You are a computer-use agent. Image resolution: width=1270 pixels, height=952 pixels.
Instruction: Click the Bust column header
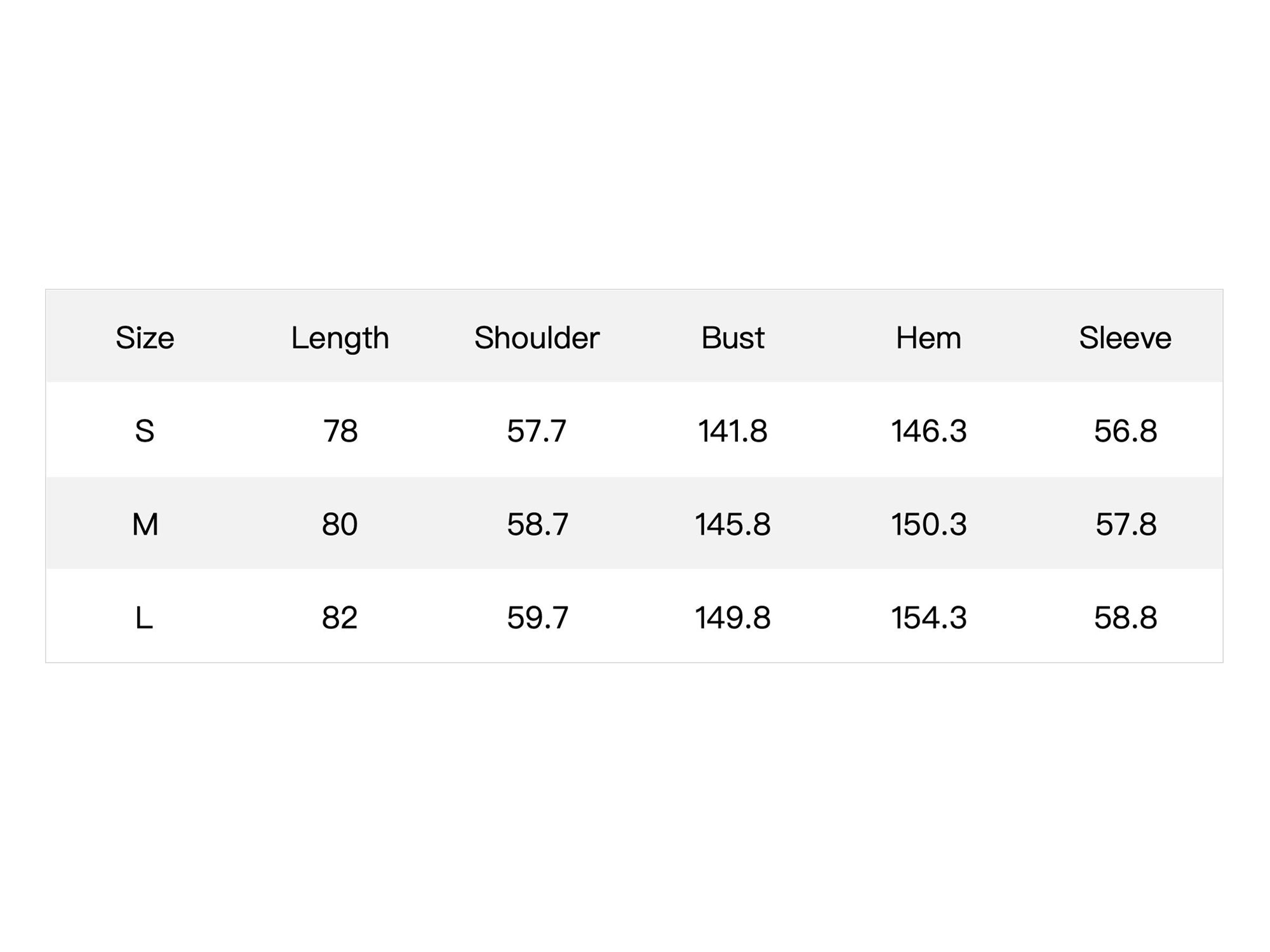point(733,338)
